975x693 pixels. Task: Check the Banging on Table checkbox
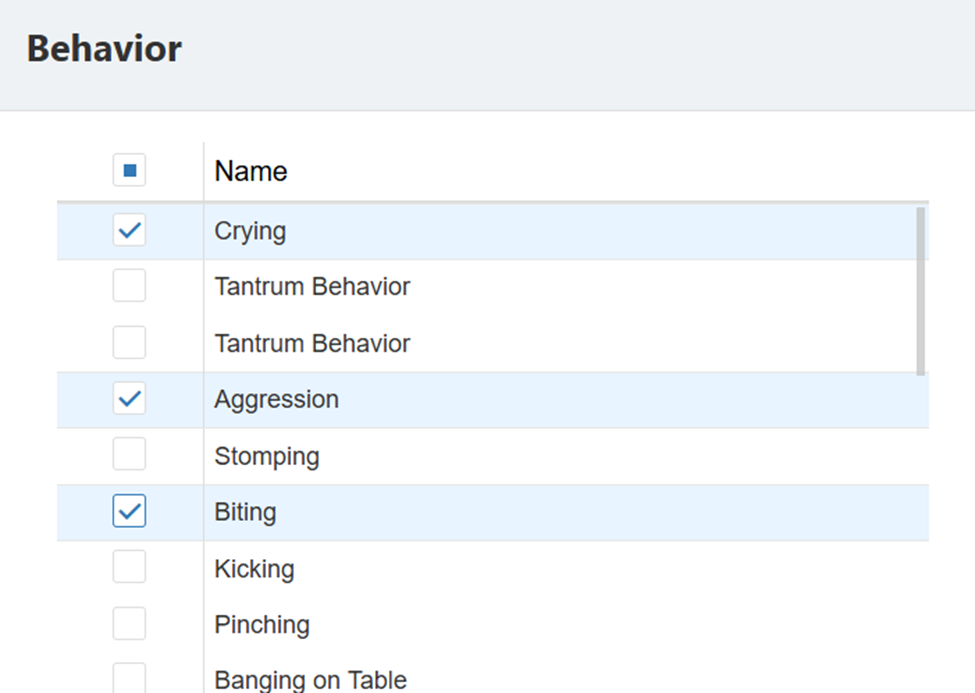coord(129,678)
